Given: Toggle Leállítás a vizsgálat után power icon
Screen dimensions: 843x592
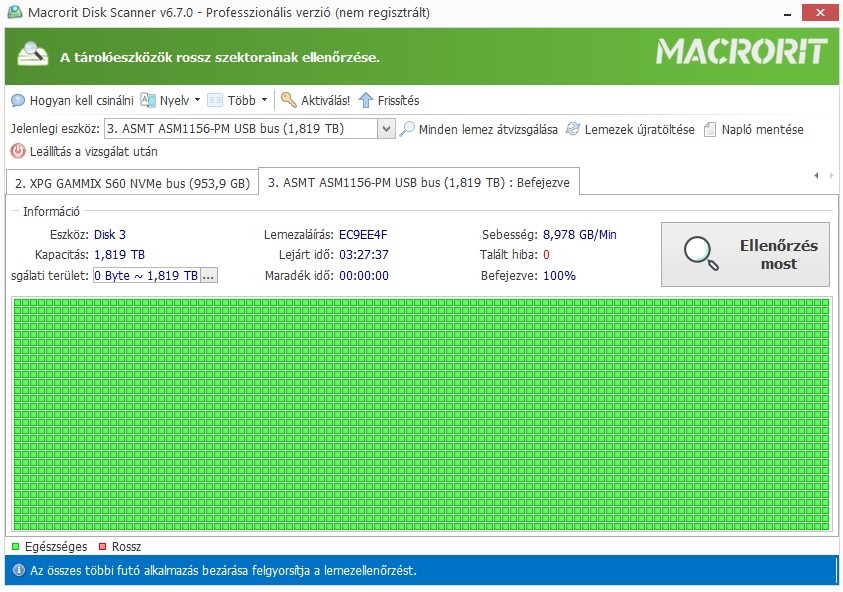Looking at the screenshot, I should pyautogui.click(x=18, y=151).
